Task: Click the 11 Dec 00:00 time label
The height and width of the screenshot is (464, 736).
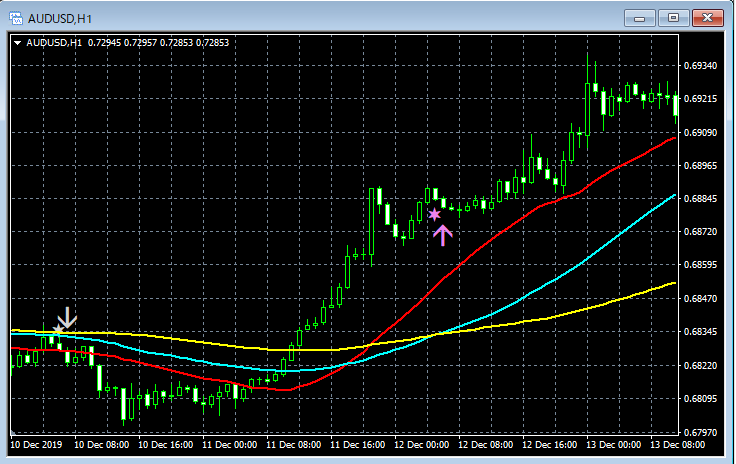Action: 230,445
